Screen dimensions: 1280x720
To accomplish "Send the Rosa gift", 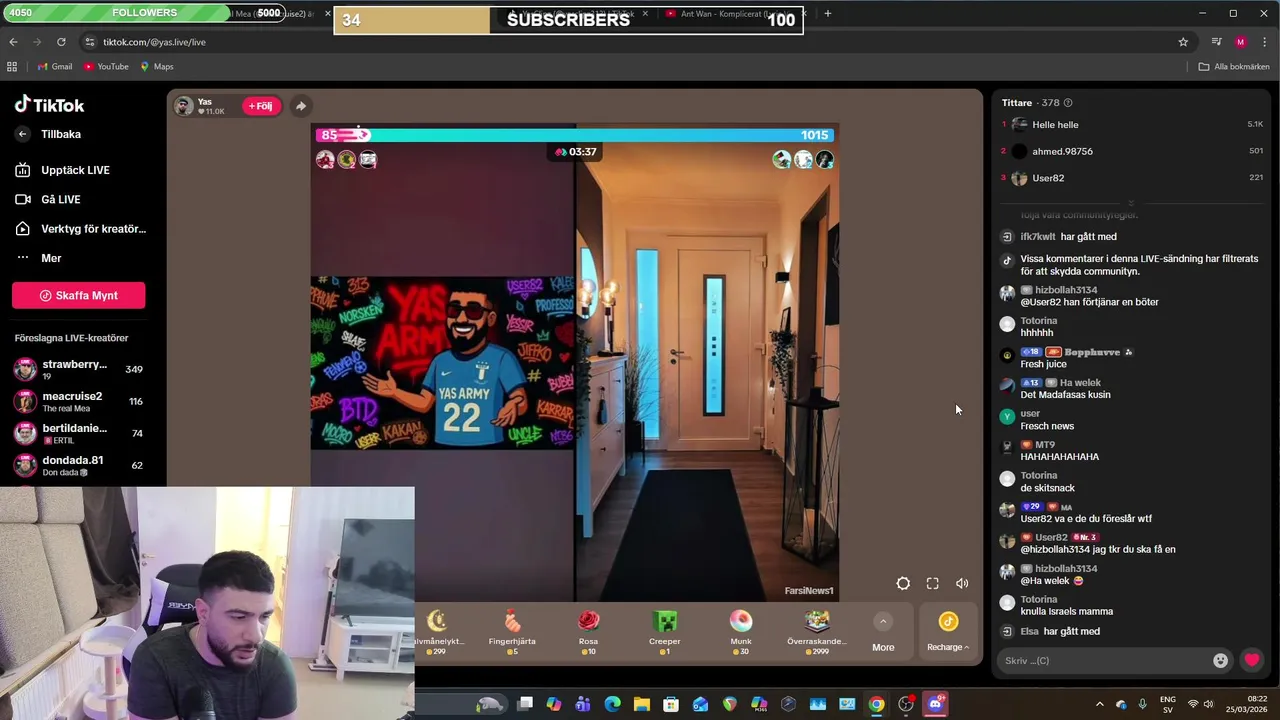I will pos(588,632).
